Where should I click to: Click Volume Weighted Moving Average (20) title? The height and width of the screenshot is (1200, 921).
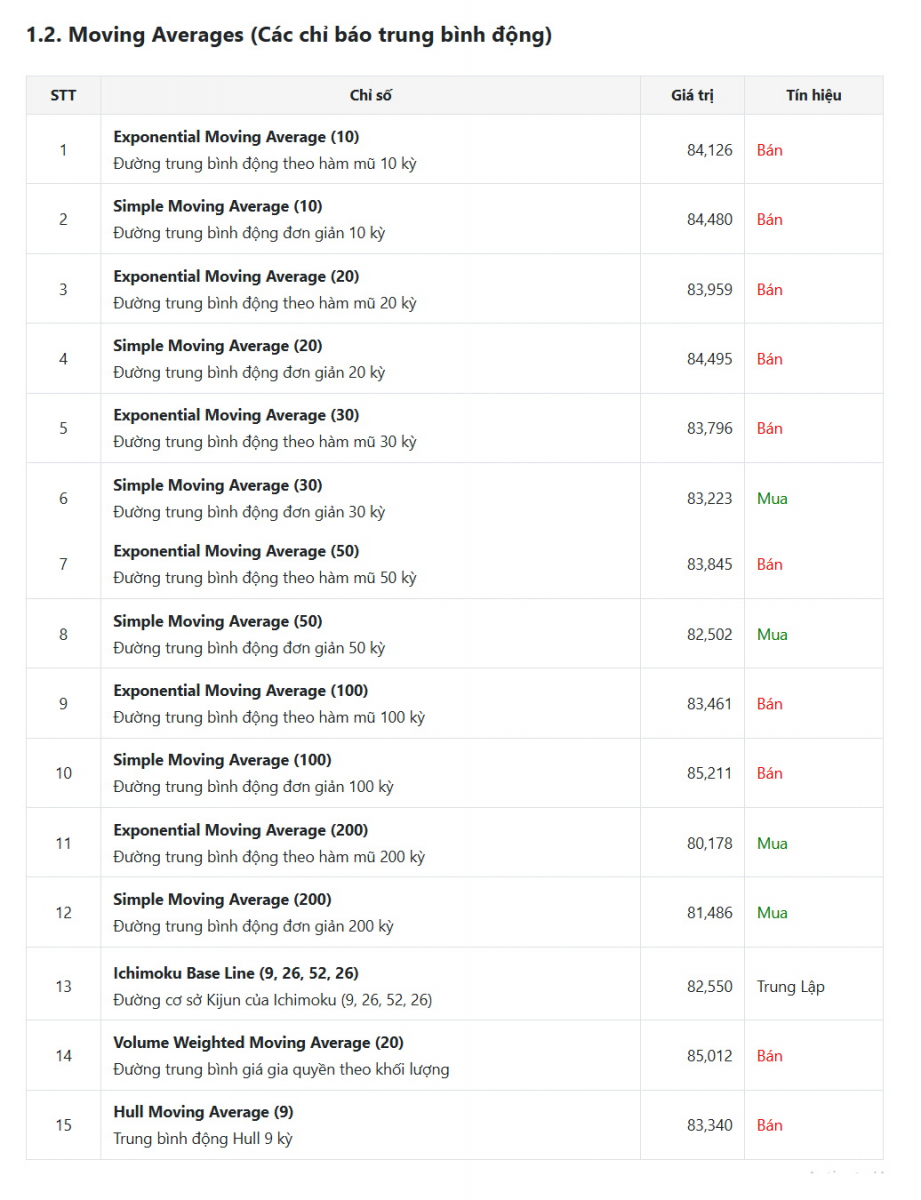pos(258,1043)
